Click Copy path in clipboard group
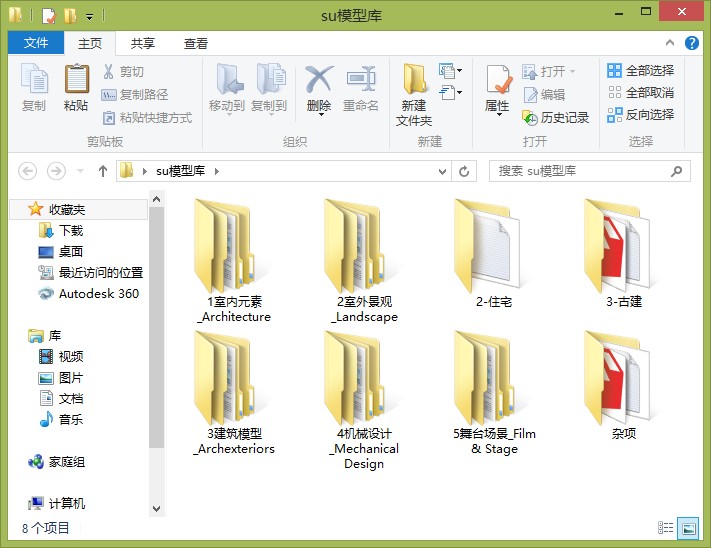This screenshot has width=711, height=548. (135, 94)
